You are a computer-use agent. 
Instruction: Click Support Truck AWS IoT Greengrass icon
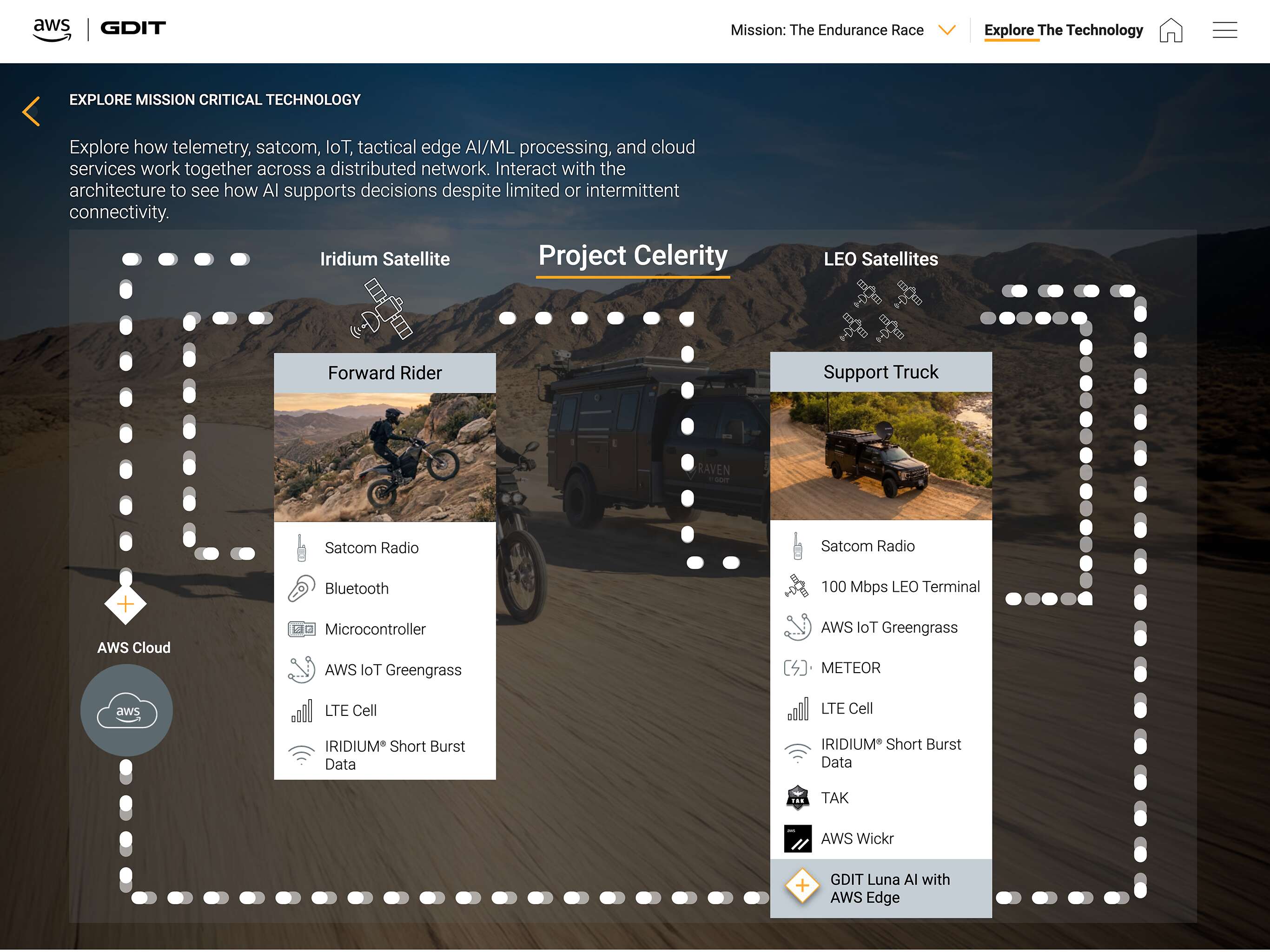798,627
